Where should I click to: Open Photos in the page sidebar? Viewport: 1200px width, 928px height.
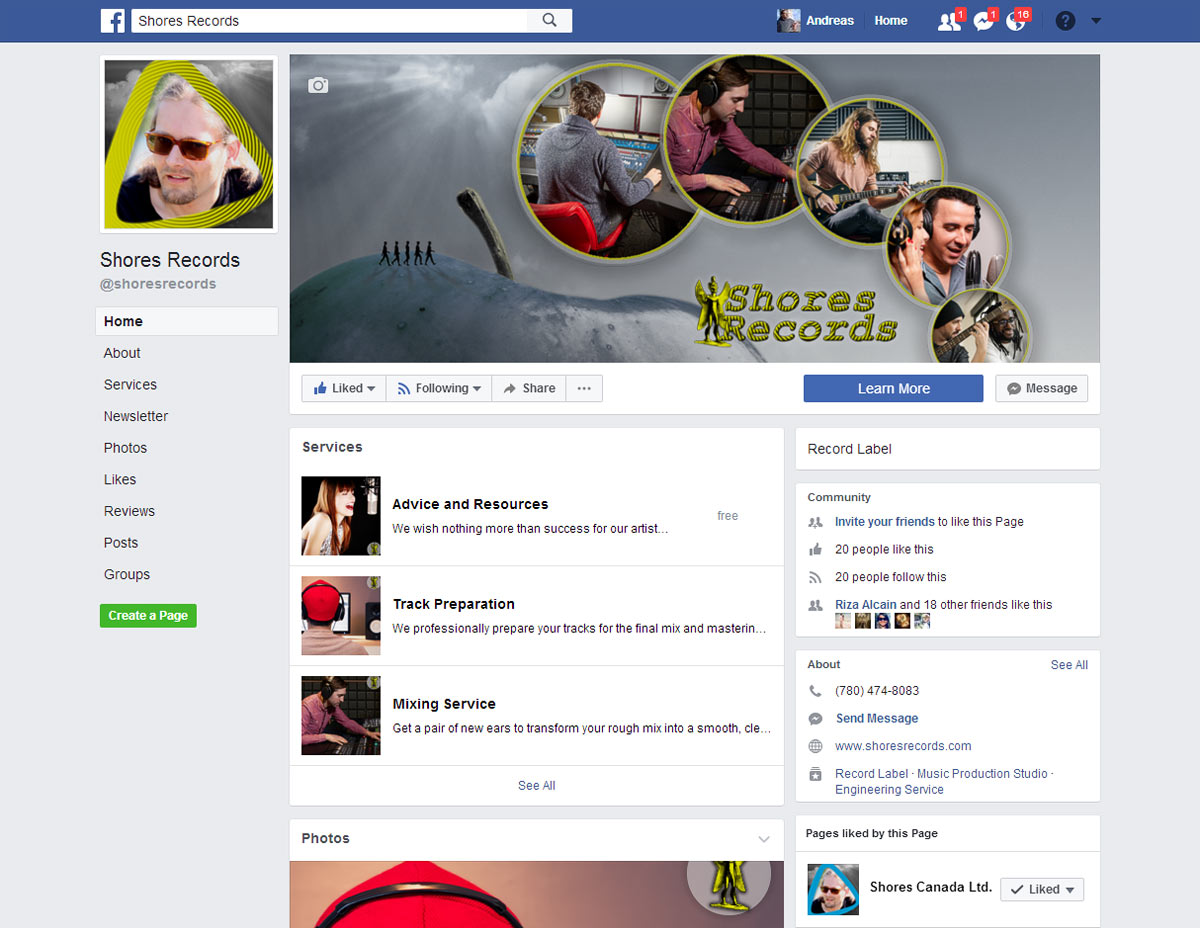[x=125, y=448]
